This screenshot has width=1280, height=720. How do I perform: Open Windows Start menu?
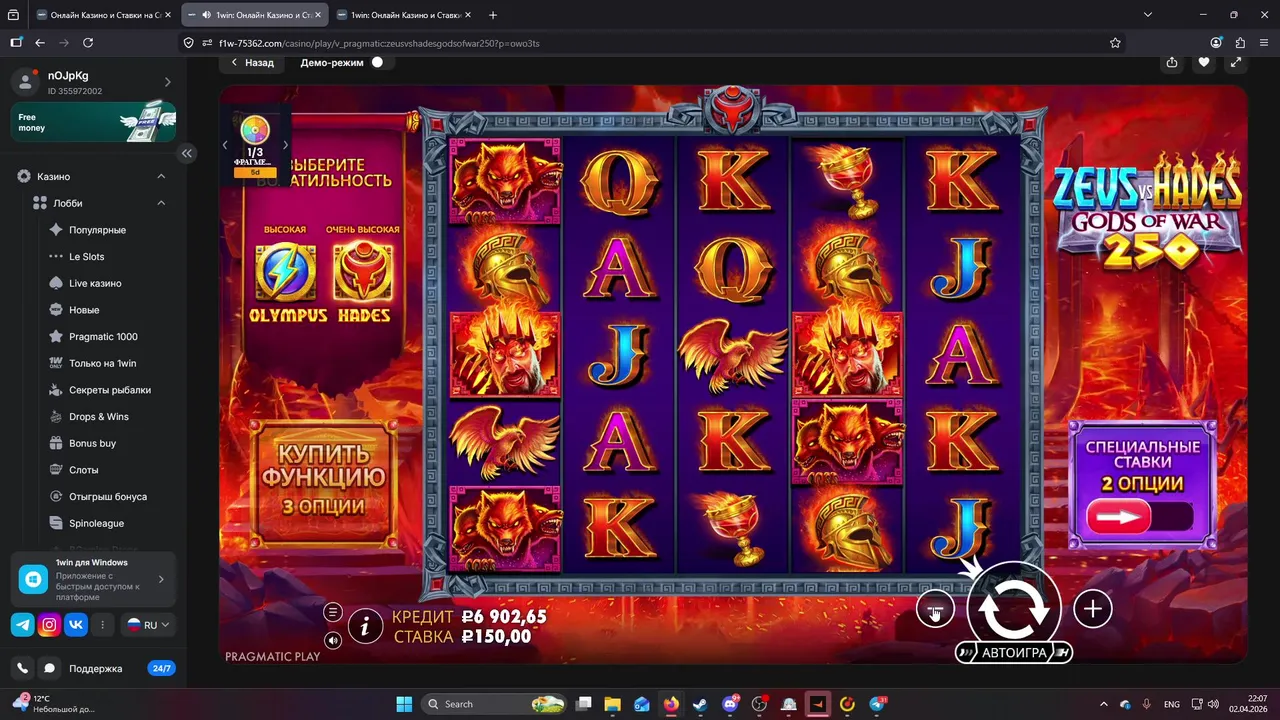404,704
